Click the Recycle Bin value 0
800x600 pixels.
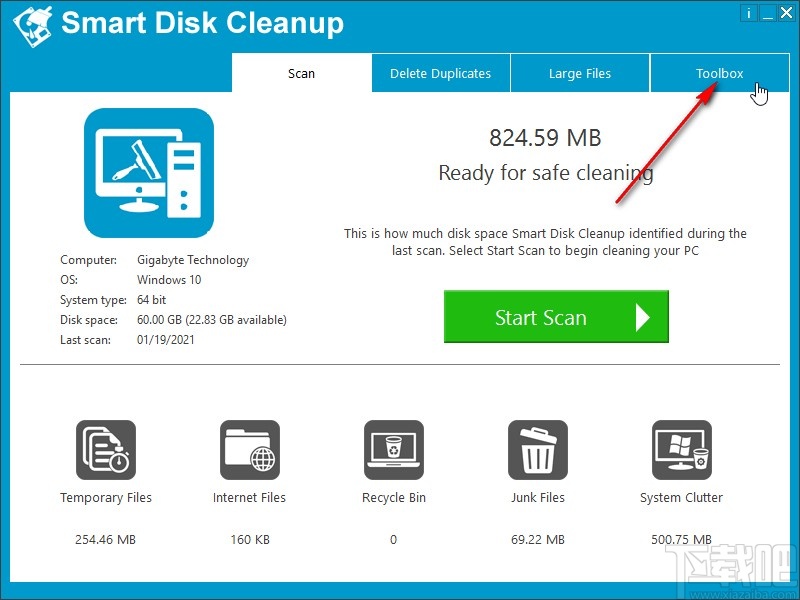(393, 539)
